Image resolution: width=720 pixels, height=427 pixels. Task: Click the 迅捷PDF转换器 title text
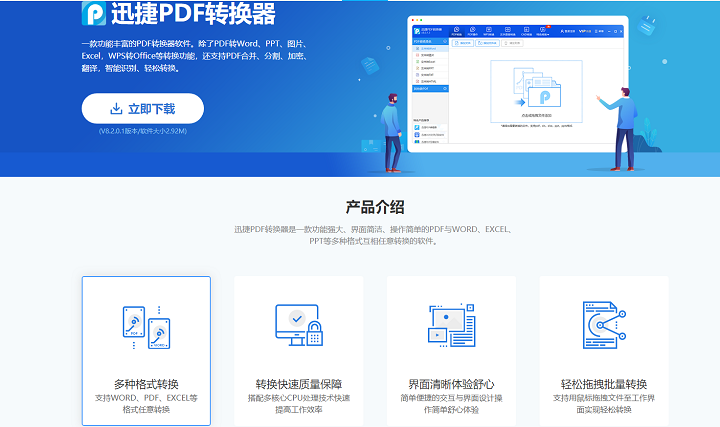click(193, 13)
